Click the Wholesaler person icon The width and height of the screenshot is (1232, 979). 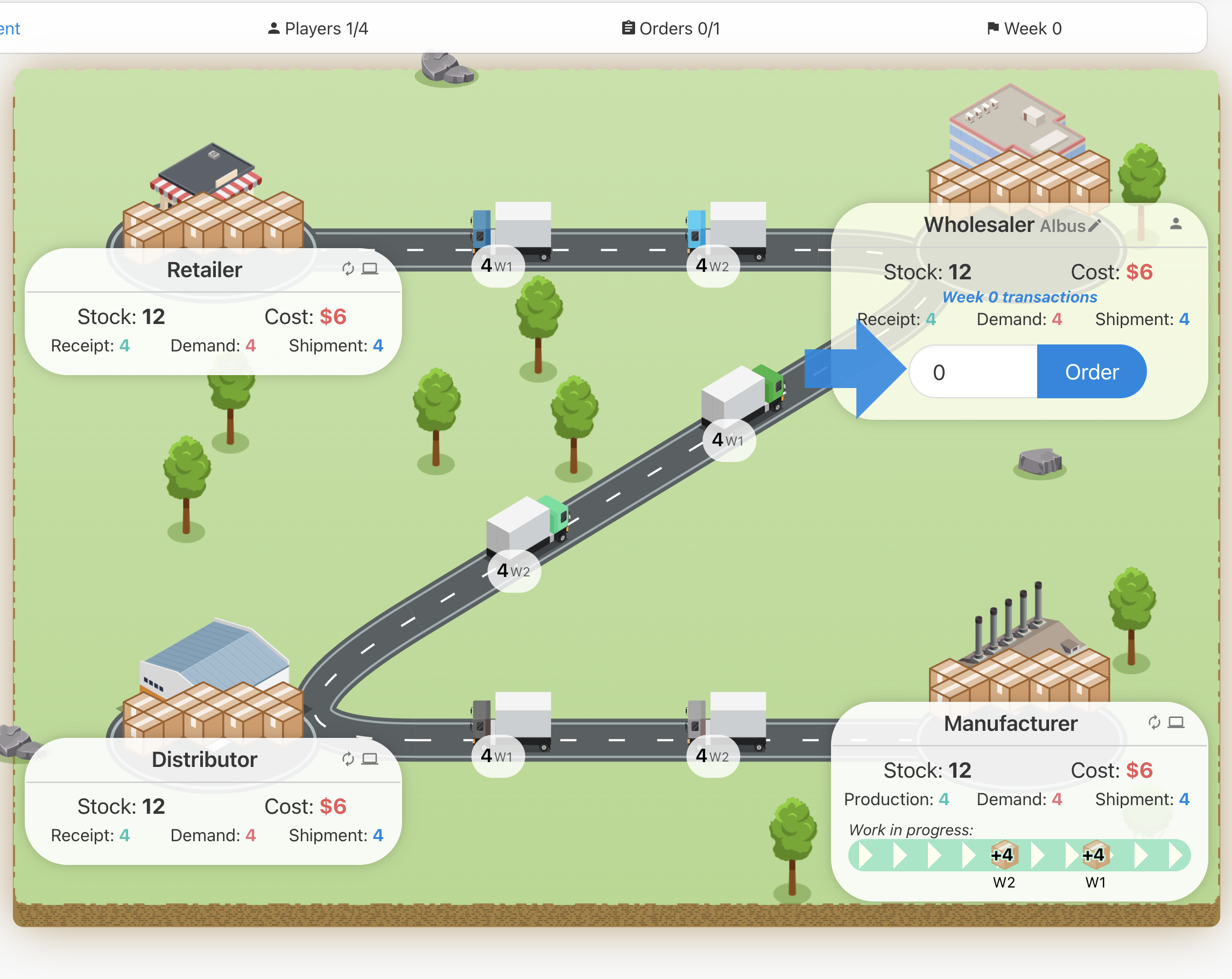click(1175, 224)
